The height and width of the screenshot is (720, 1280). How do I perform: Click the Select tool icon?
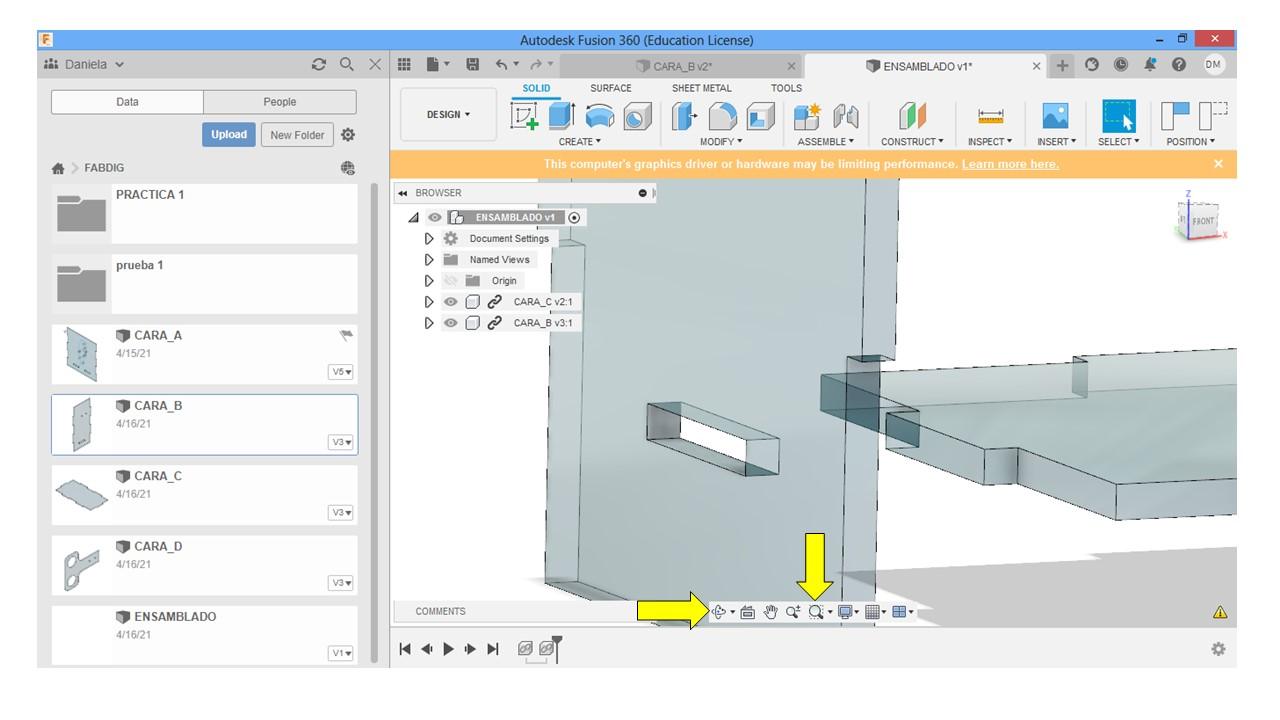coord(1119,116)
